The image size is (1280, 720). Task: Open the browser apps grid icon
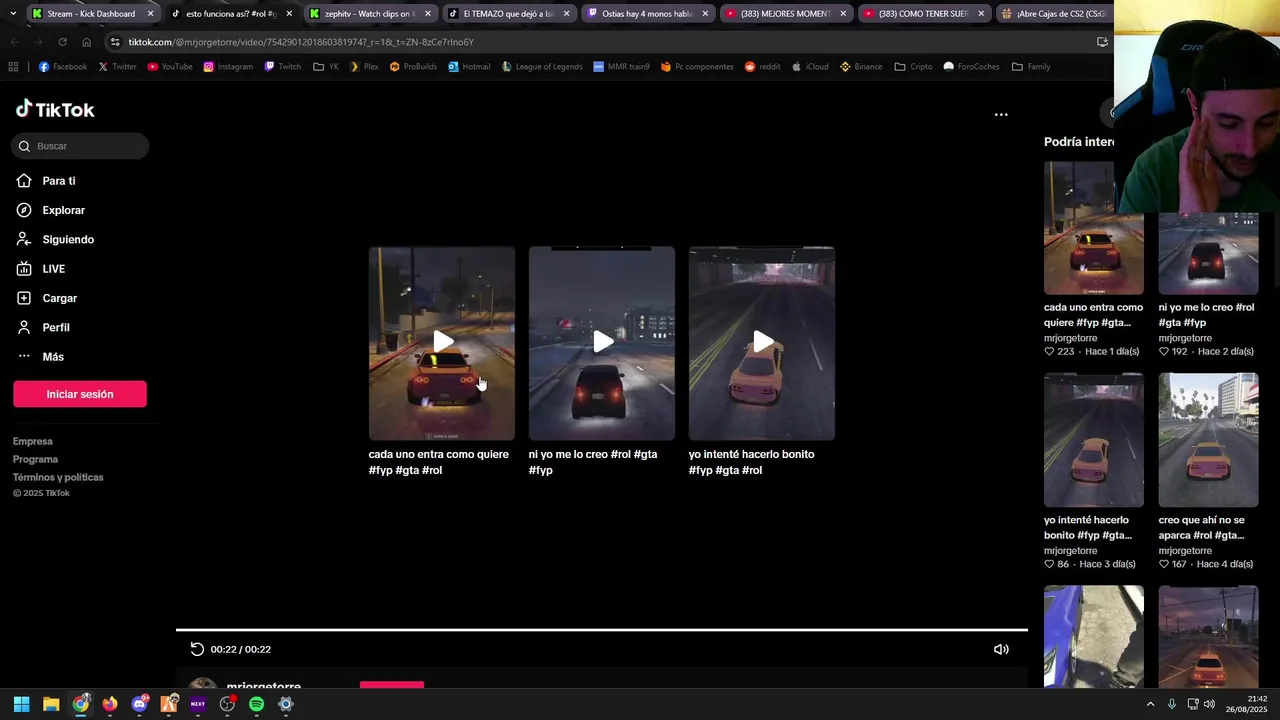pos(13,67)
